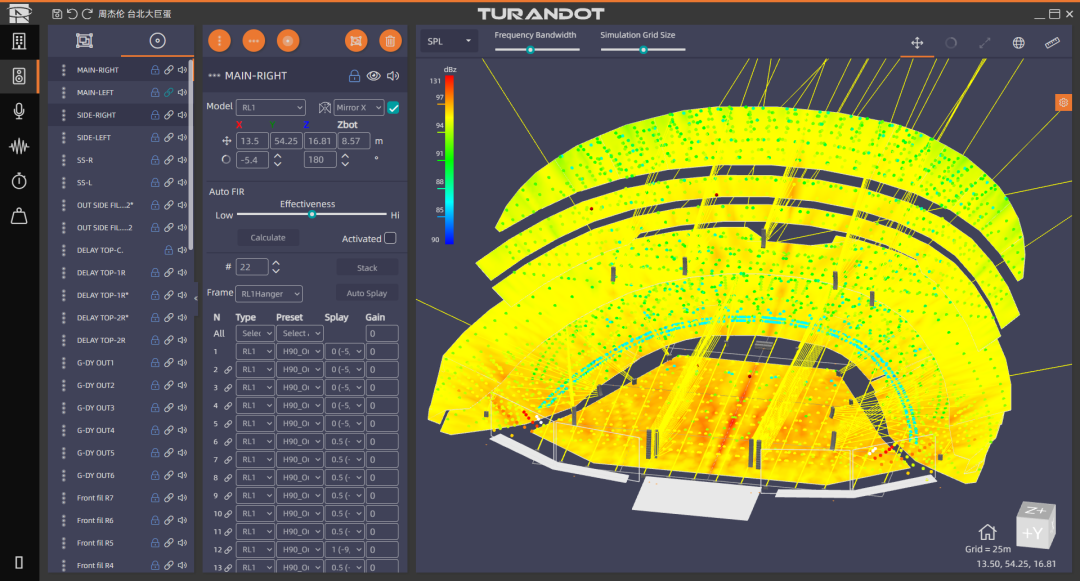Adjust the Simulation Grid Size slider
The height and width of the screenshot is (581, 1080).
[x=643, y=50]
